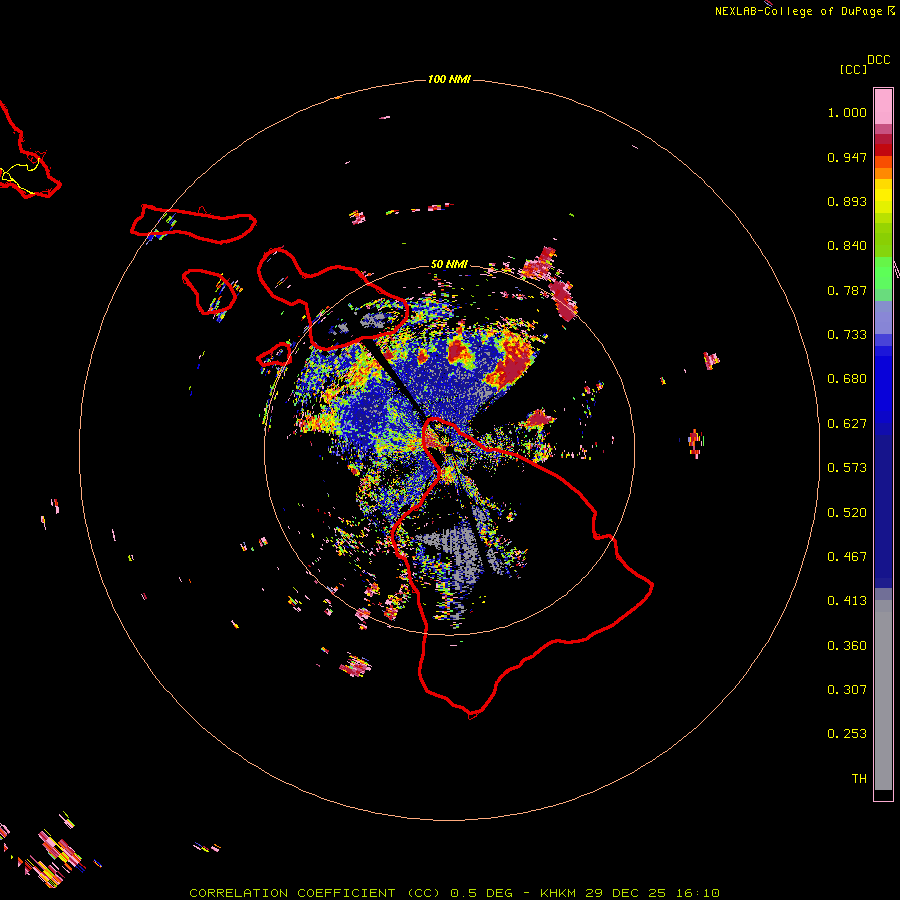
Task: Click the 0.680 scale value
Action: click(x=847, y=379)
